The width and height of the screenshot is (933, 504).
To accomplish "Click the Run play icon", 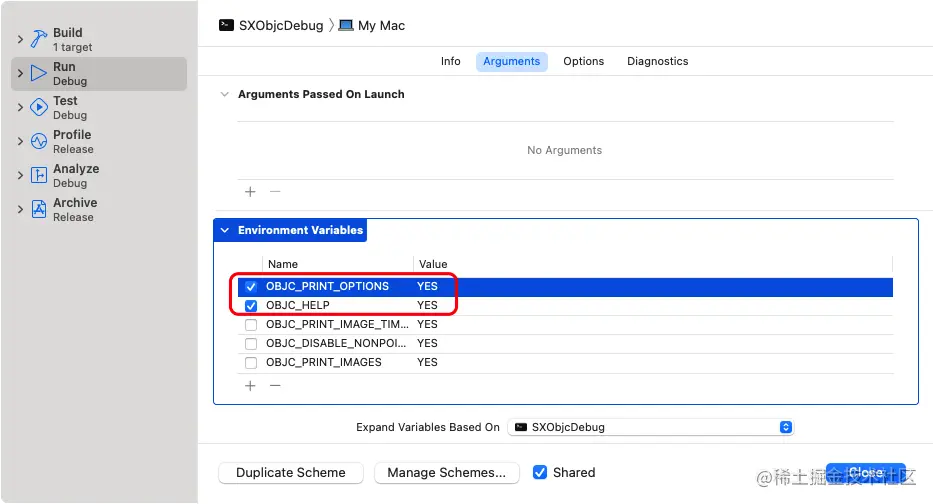I will click(39, 73).
